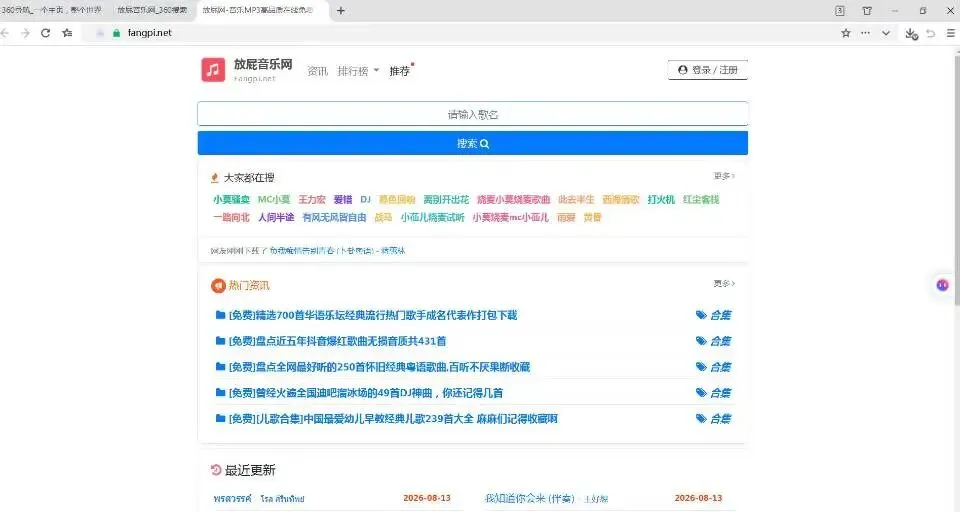This screenshot has width=960, height=512.
Task: Open the 我知道你会来 (伴奏) song link
Action: (x=530, y=498)
